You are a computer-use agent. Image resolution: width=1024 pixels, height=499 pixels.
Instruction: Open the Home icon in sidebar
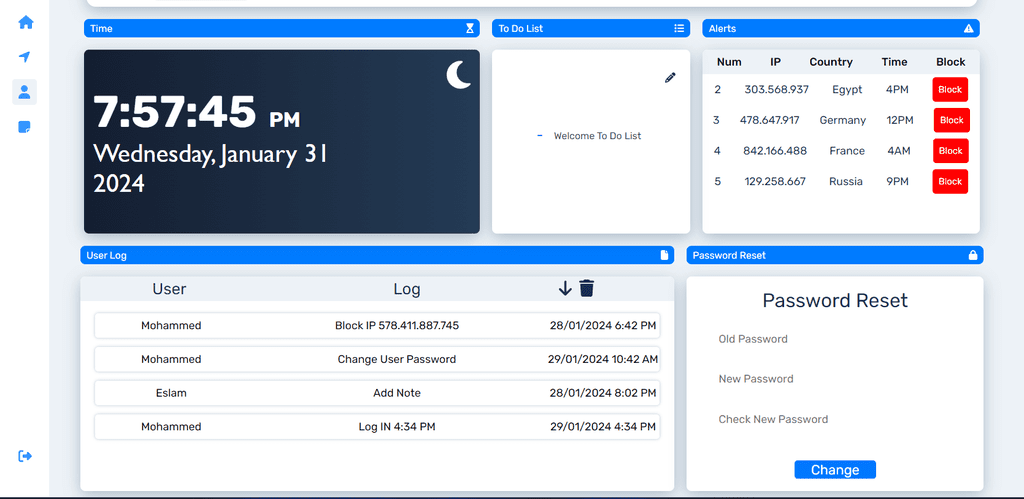(x=25, y=23)
